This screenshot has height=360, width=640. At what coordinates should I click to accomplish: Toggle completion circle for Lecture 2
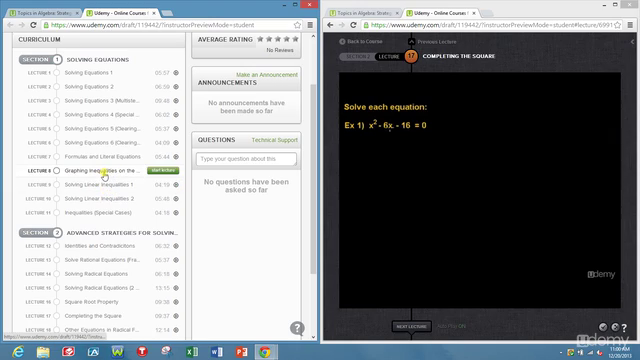56,87
